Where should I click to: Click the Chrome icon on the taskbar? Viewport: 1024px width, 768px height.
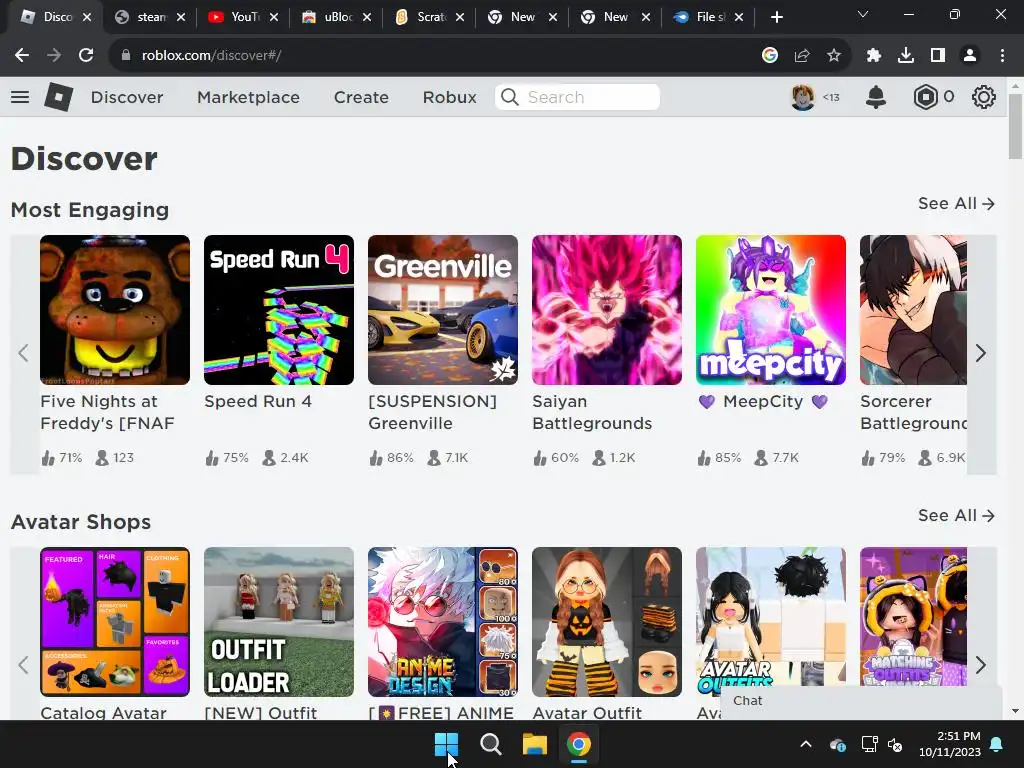tap(579, 744)
